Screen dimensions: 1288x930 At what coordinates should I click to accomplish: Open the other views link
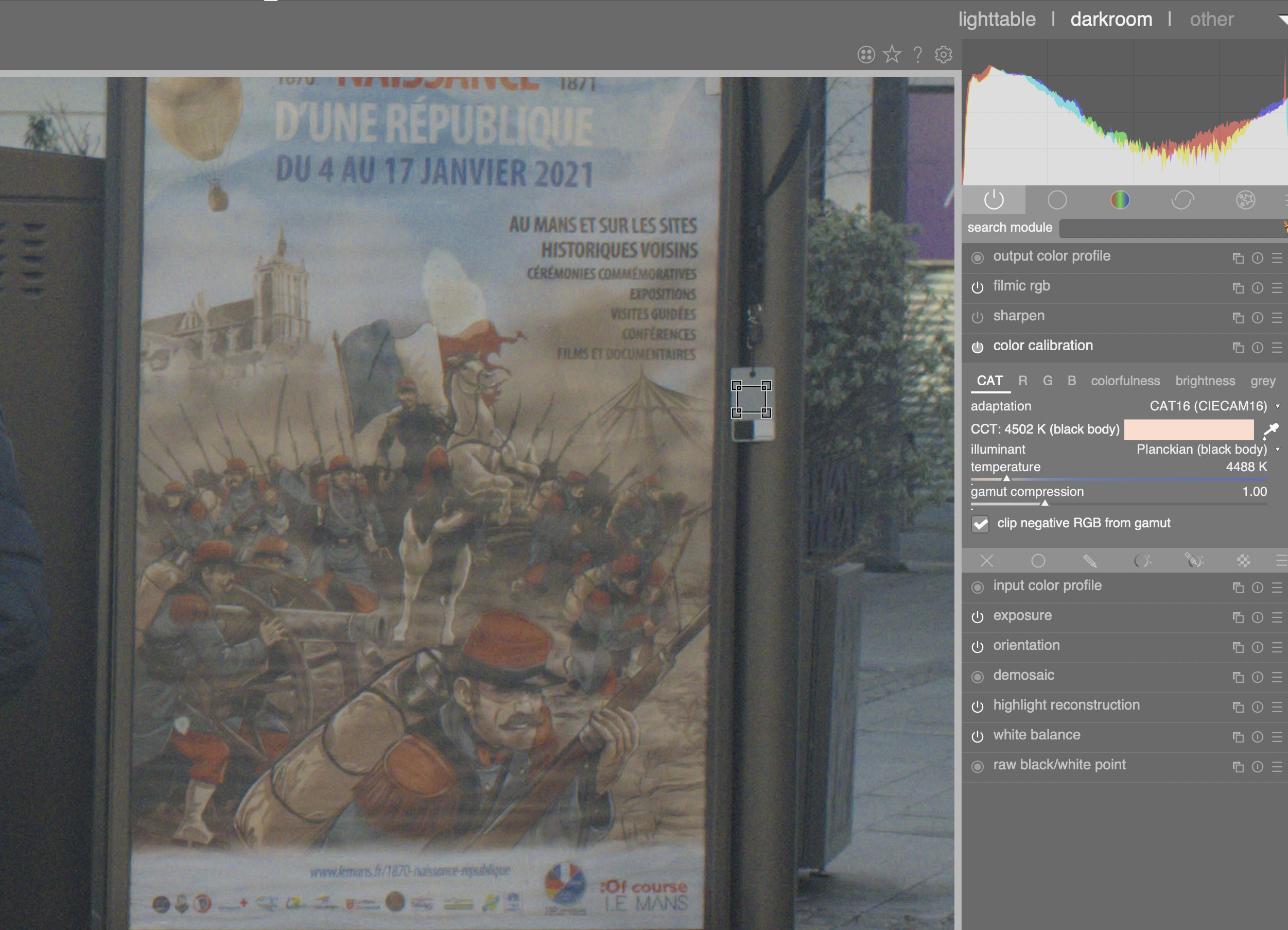1211,20
